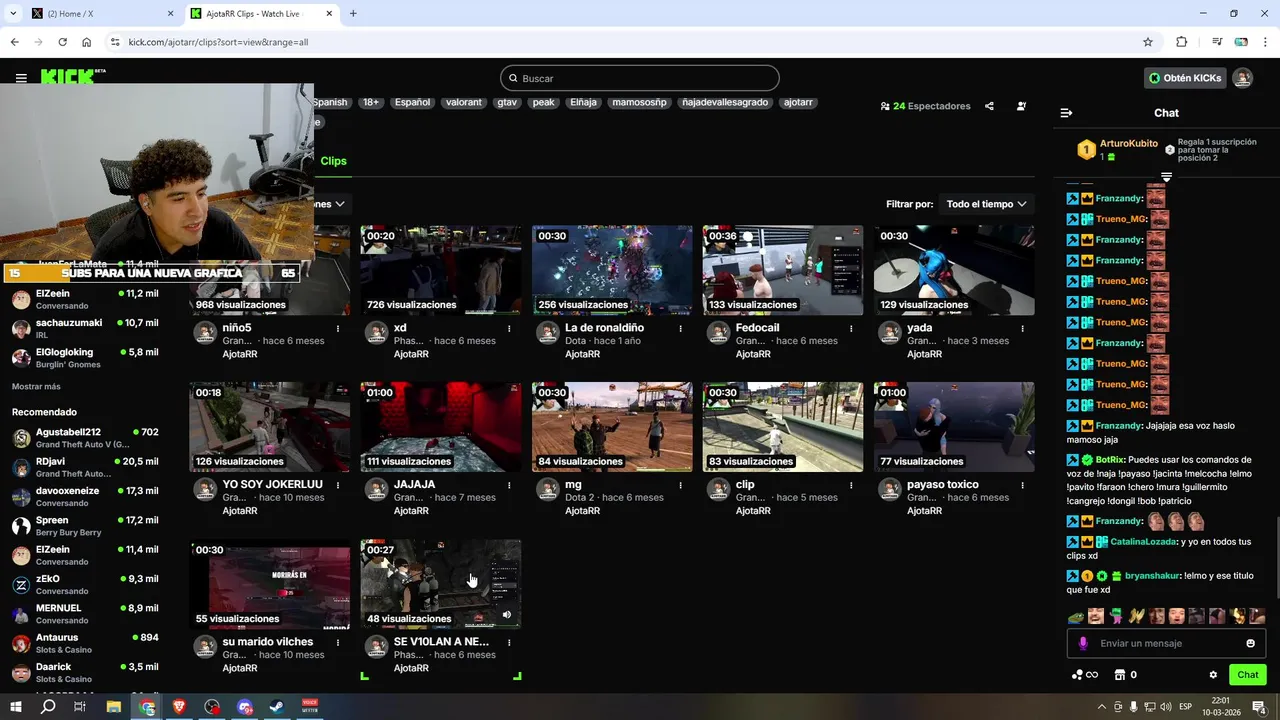The width and height of the screenshot is (1280, 720).
Task: Open Steam from the taskbar
Action: [x=277, y=707]
